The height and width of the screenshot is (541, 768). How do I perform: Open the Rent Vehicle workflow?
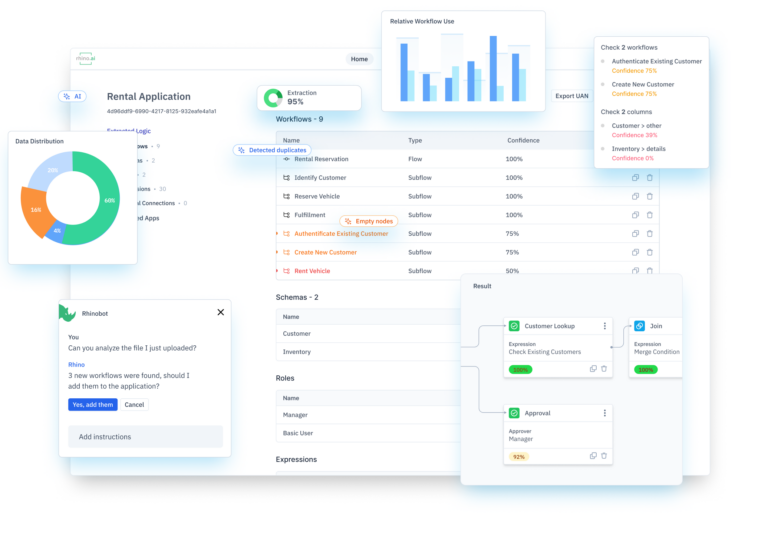click(x=312, y=271)
